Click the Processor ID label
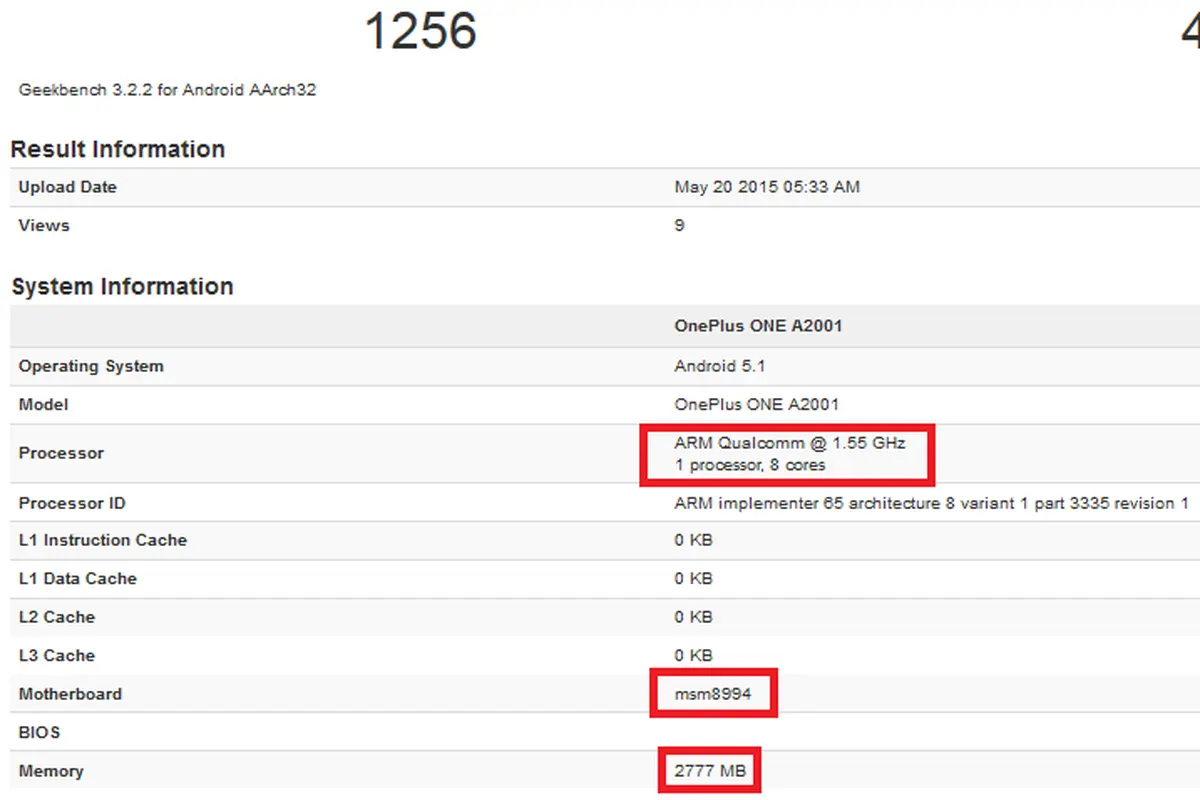Viewport: 1200px width, 800px height. pos(72,503)
